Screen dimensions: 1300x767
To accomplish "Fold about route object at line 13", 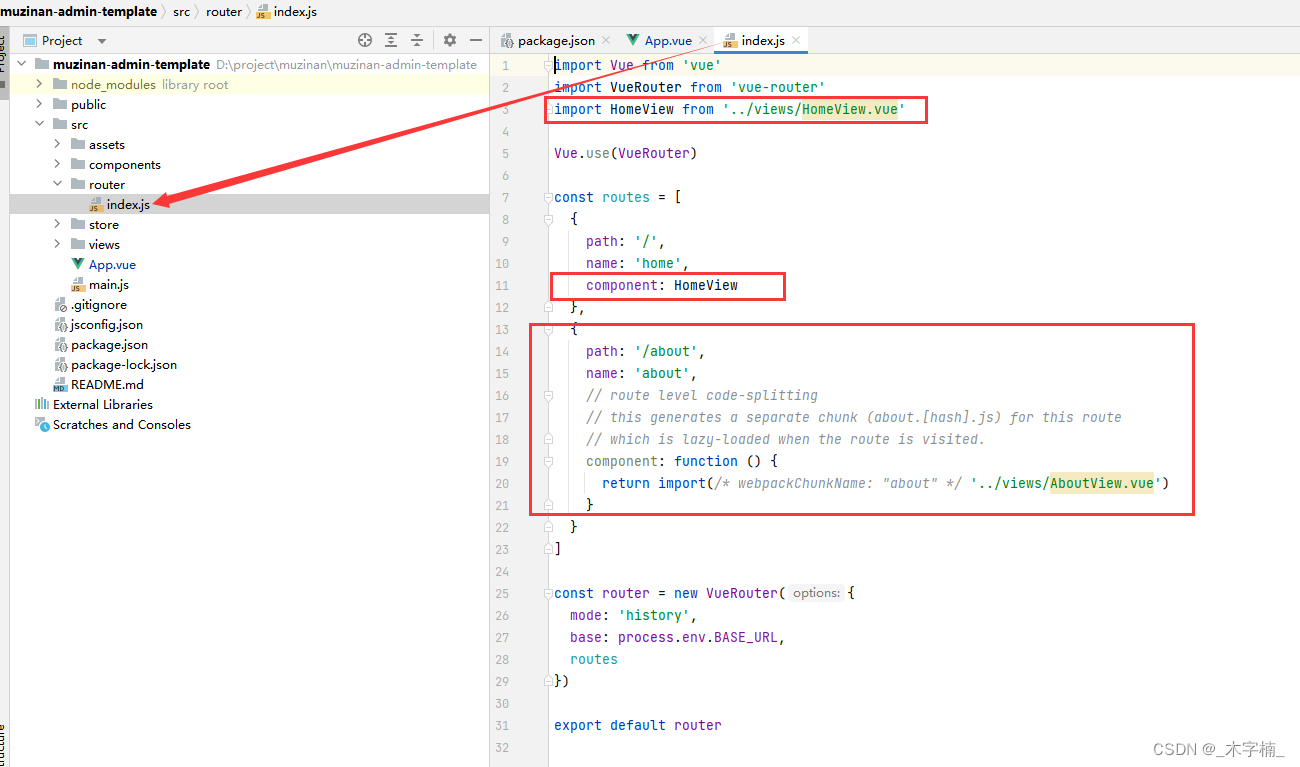I will (548, 329).
